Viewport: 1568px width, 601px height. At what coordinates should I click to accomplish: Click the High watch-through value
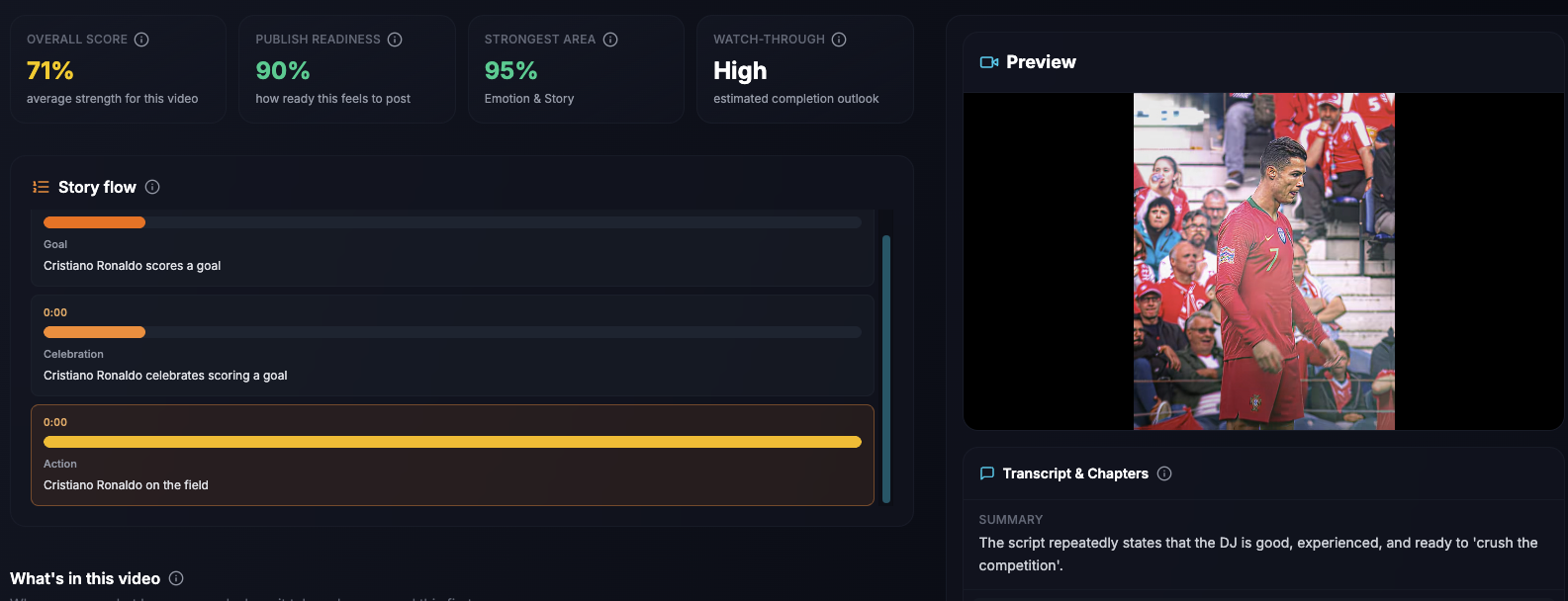coord(740,71)
